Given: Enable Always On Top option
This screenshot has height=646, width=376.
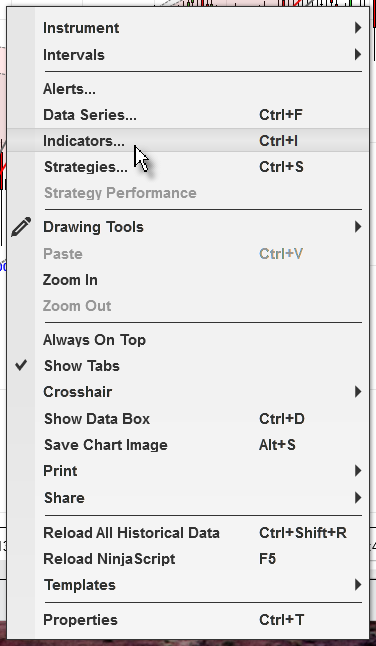Looking at the screenshot, I should pyautogui.click(x=94, y=340).
